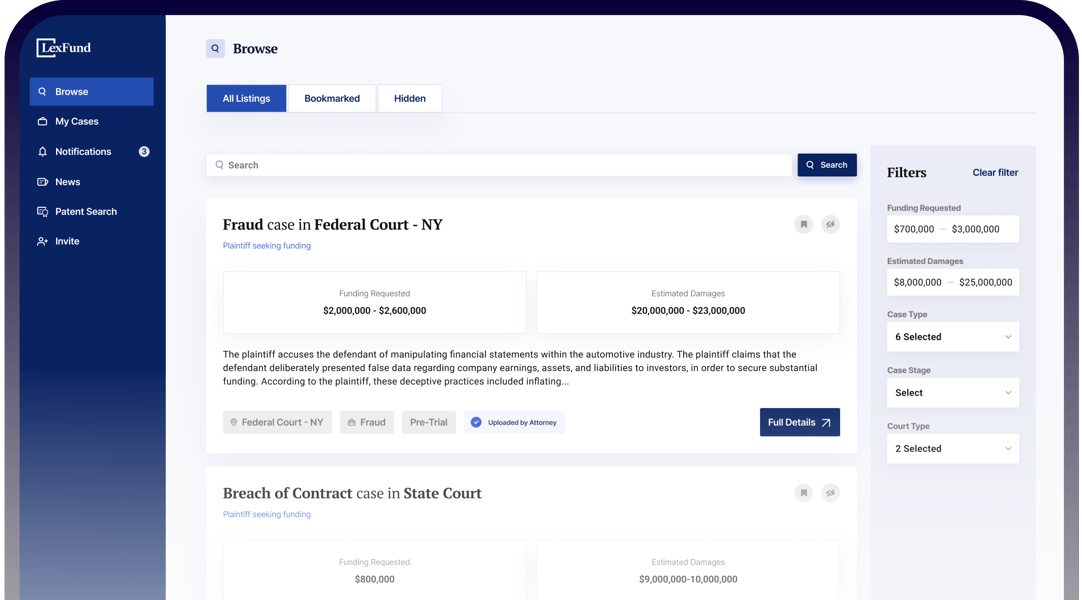Click the LexFund logo
The height and width of the screenshot is (600, 1082).
[64, 47]
